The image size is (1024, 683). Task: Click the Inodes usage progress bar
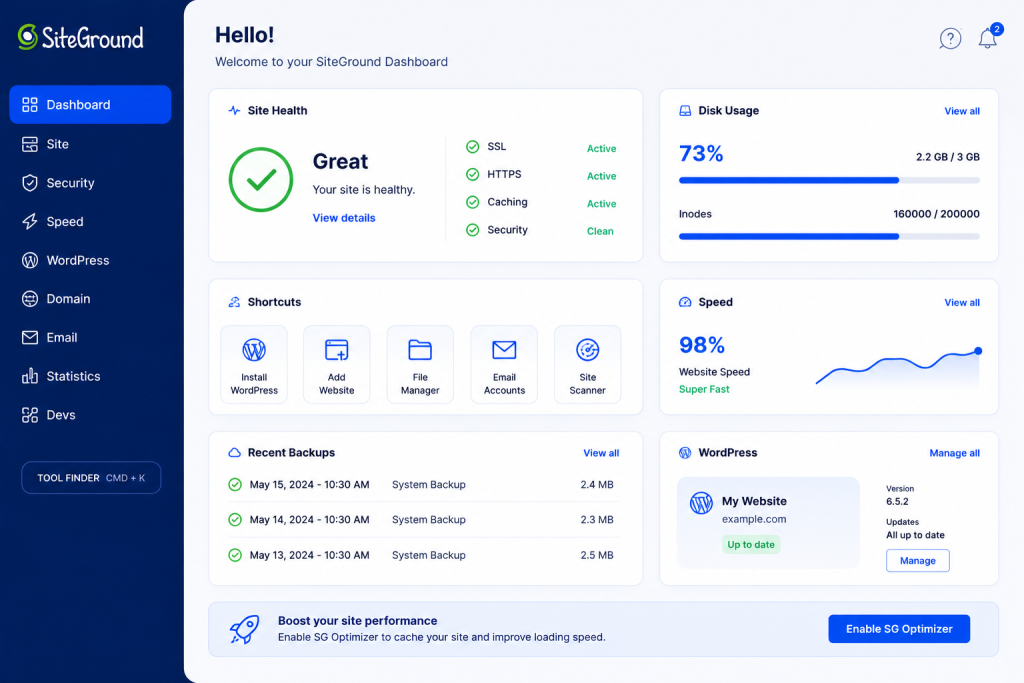[829, 236]
